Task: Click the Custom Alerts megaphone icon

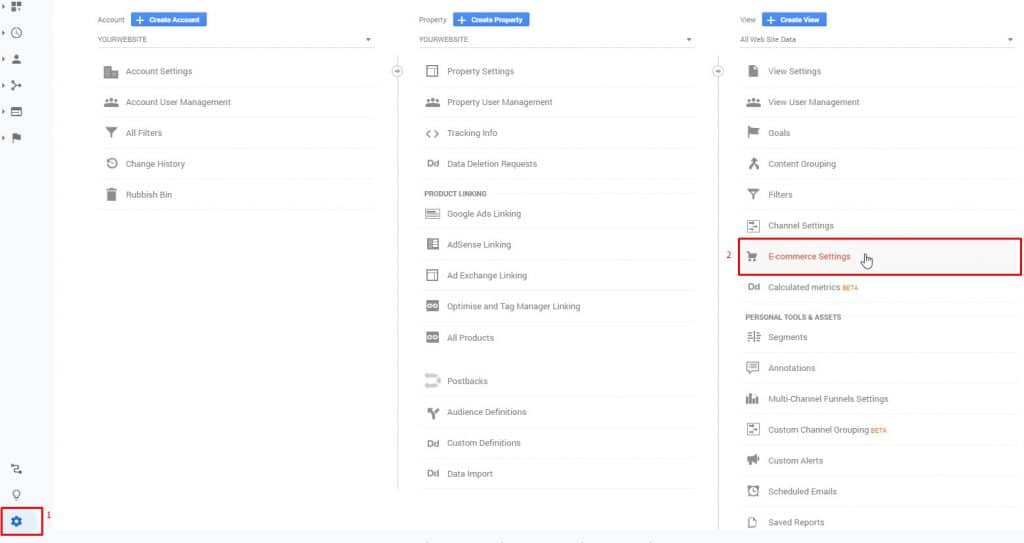Action: click(x=753, y=460)
